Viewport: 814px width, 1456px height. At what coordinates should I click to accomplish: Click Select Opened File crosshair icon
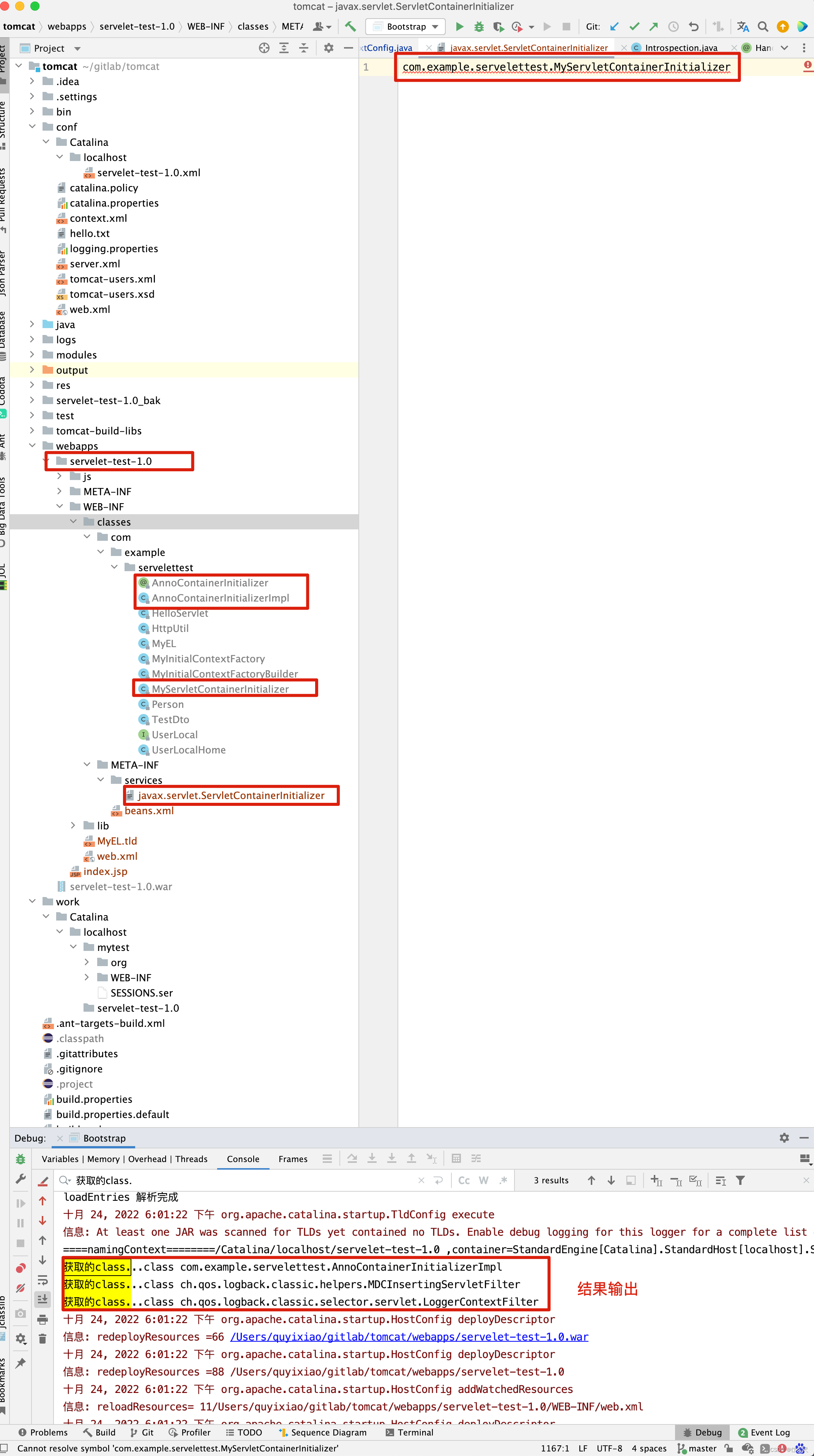pos(264,48)
